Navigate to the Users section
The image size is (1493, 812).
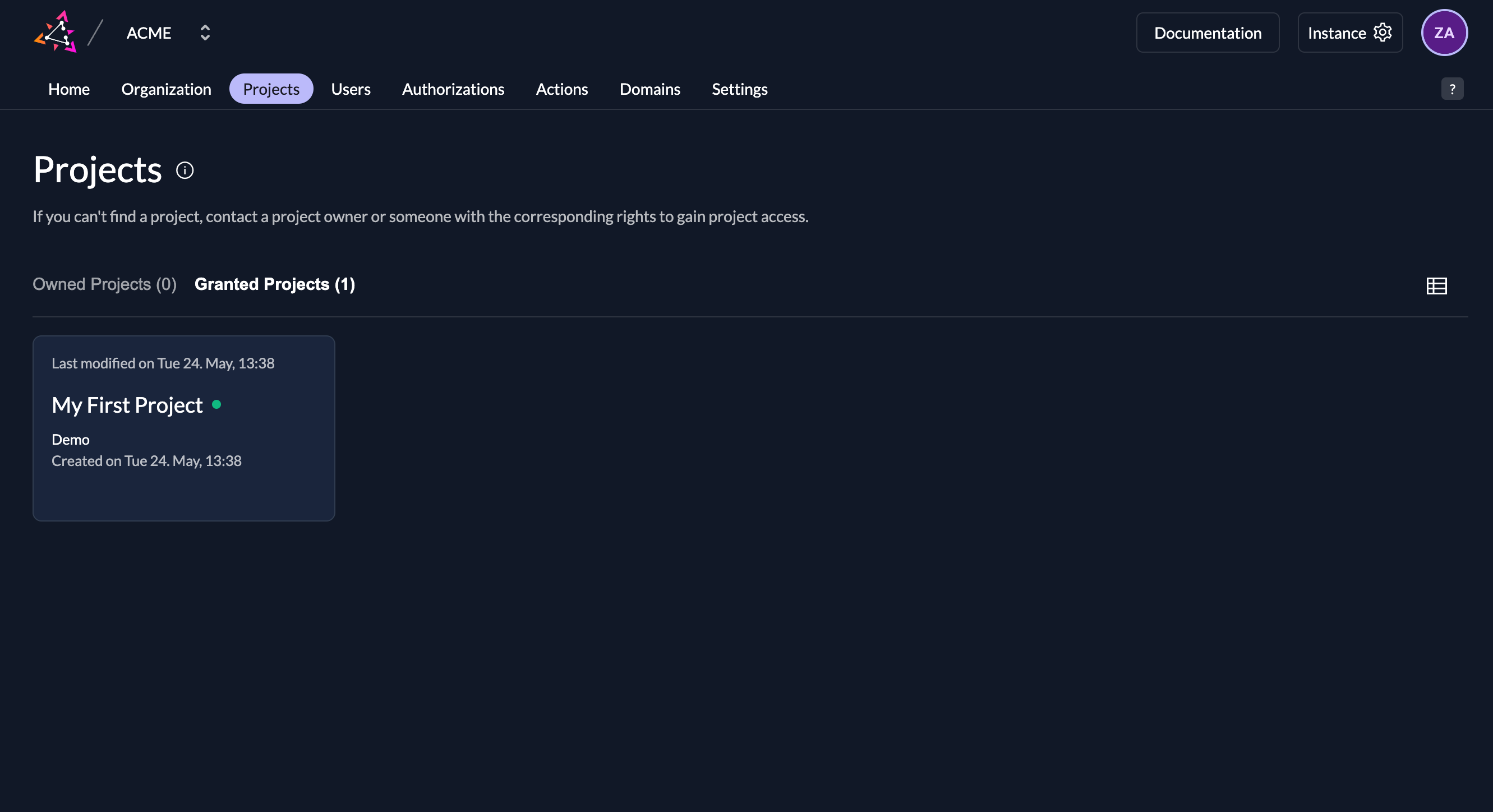click(x=351, y=89)
